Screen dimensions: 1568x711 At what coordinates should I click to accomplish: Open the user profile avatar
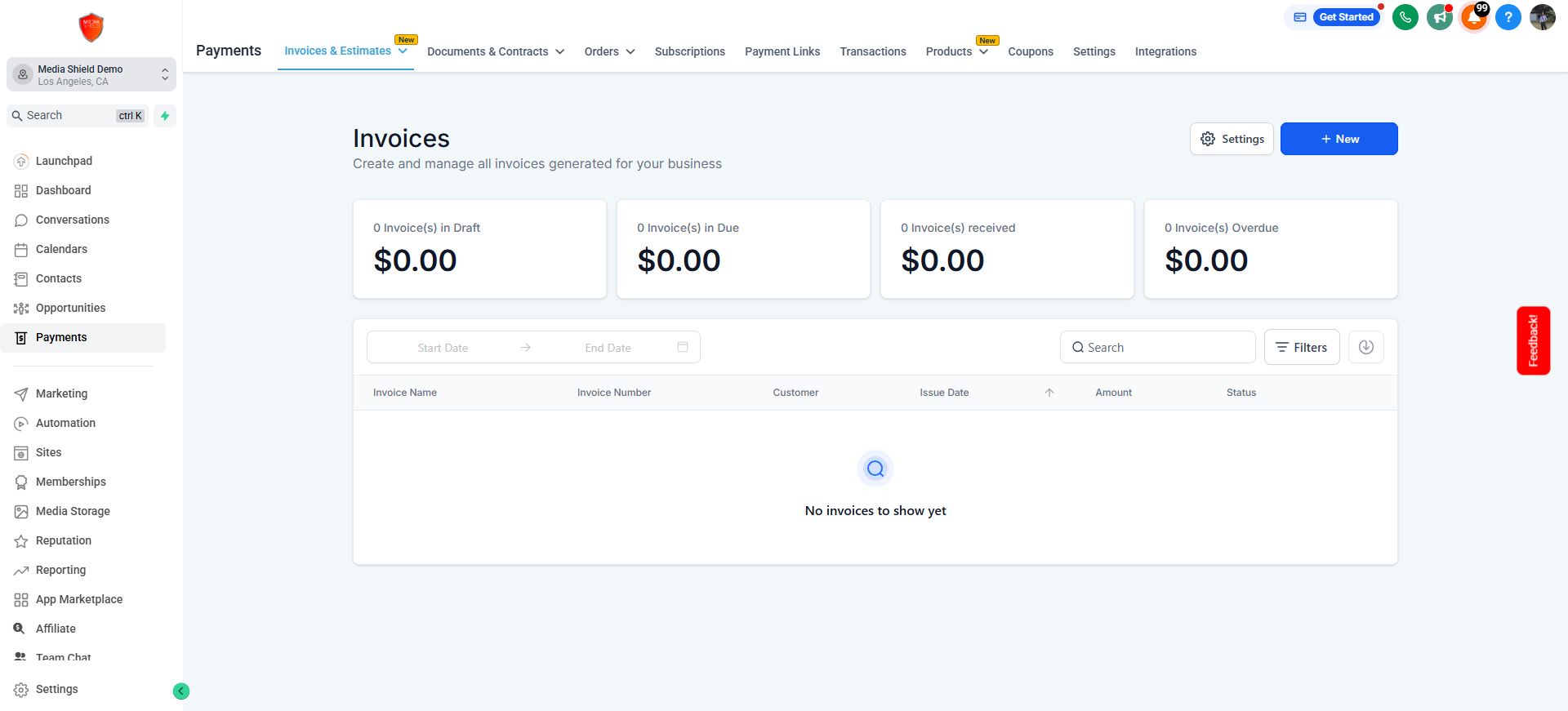tap(1542, 17)
